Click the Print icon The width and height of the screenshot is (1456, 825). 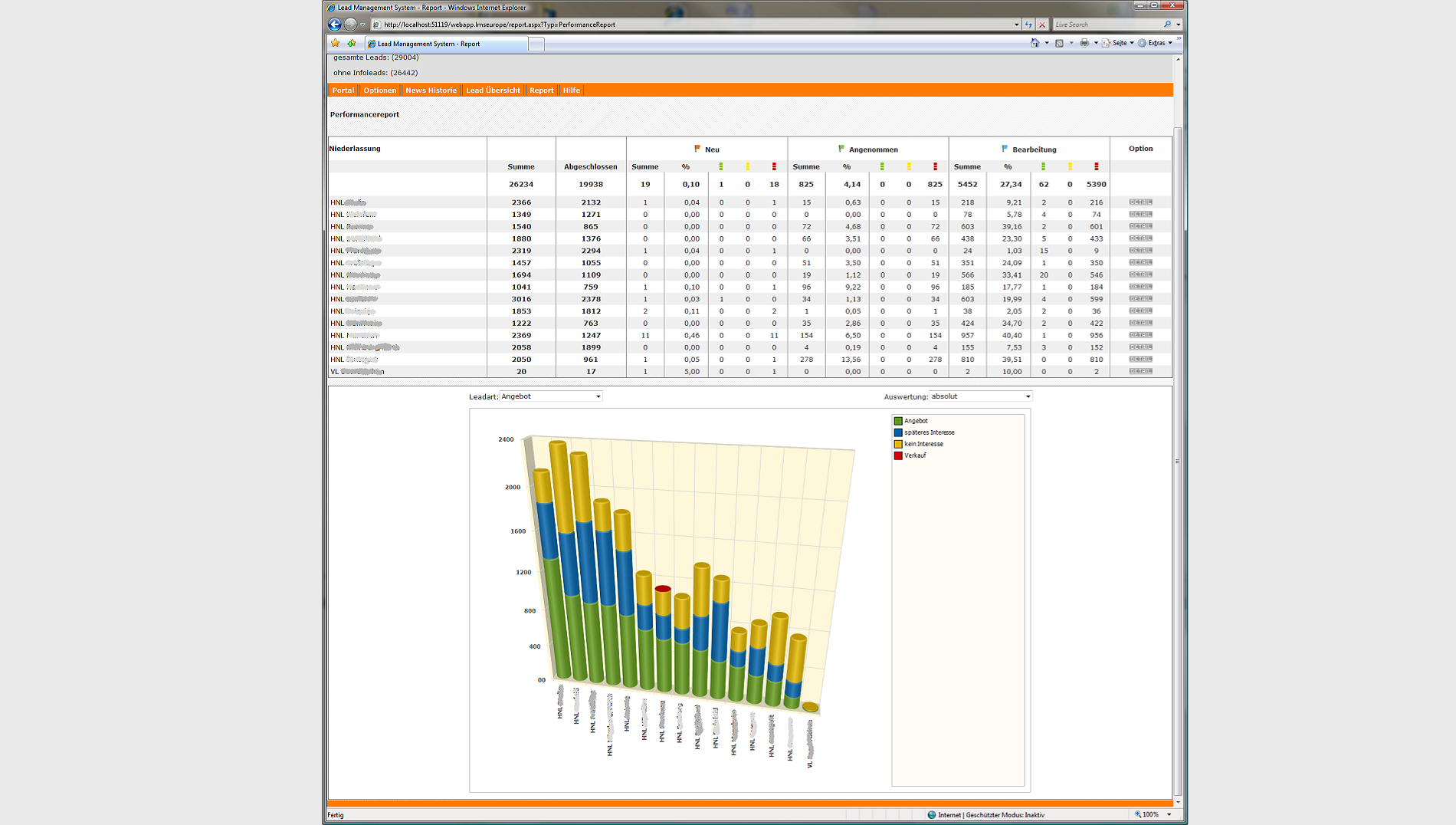[1084, 43]
